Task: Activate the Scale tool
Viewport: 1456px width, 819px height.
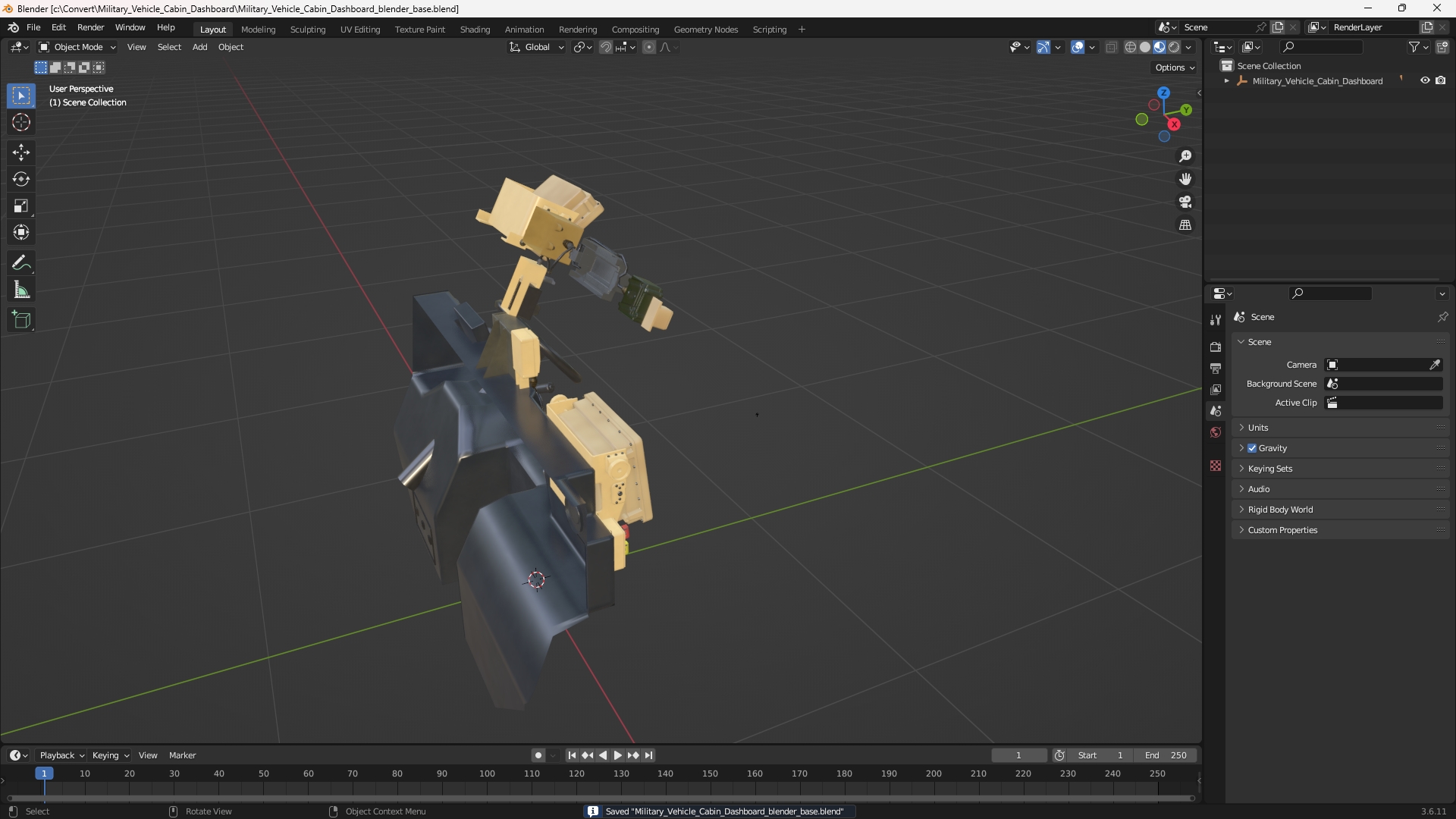Action: [x=21, y=206]
